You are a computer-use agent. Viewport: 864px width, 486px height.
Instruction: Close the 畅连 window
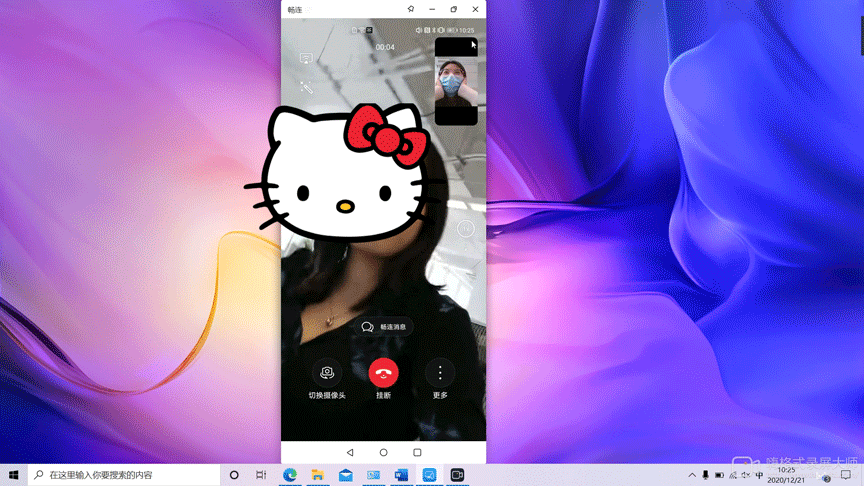click(475, 9)
